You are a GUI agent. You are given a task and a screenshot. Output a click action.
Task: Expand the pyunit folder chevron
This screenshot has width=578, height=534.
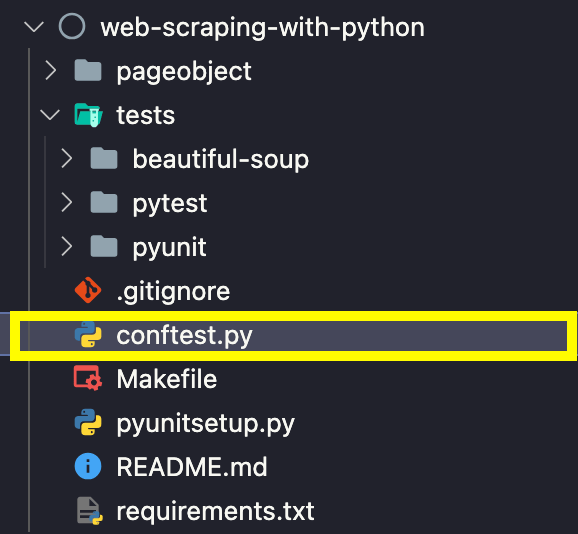[67, 246]
